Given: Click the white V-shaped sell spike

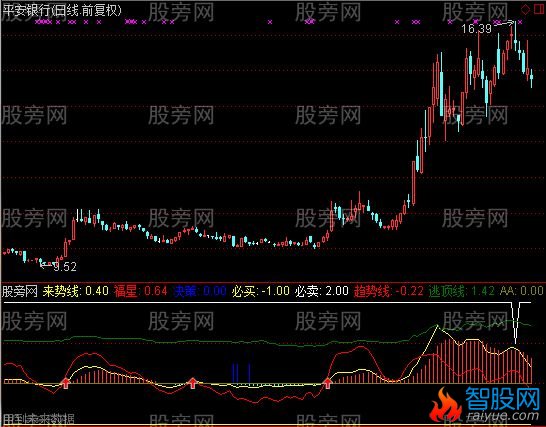Looking at the screenshot, I should tap(516, 323).
